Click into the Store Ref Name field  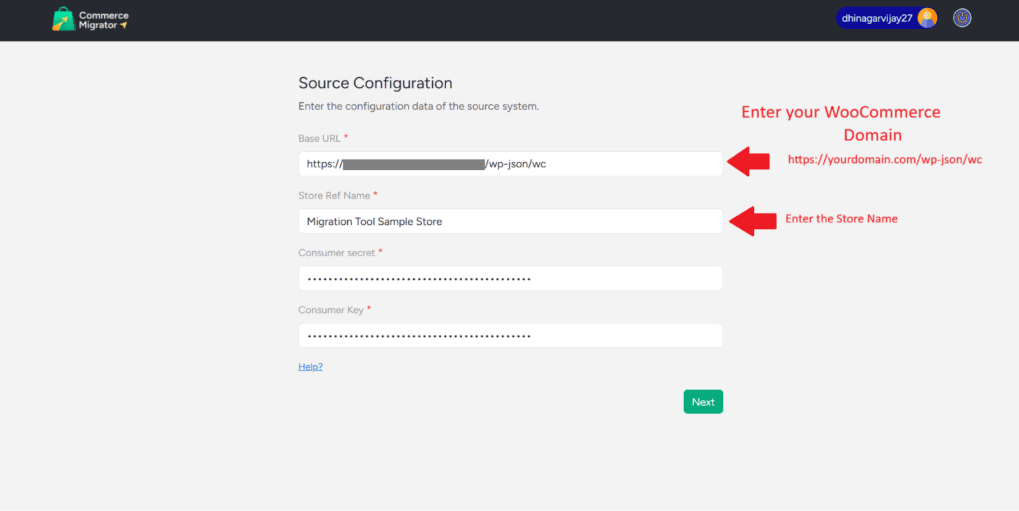(510, 221)
